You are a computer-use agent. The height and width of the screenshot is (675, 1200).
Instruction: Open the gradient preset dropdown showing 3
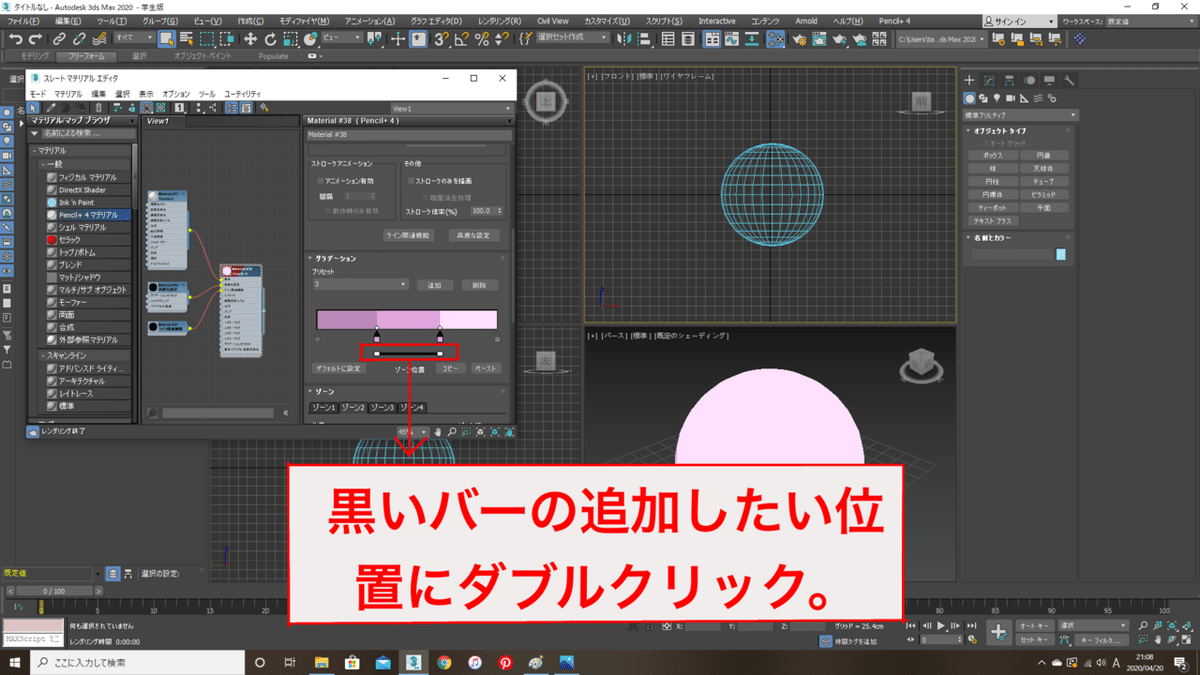click(x=360, y=285)
